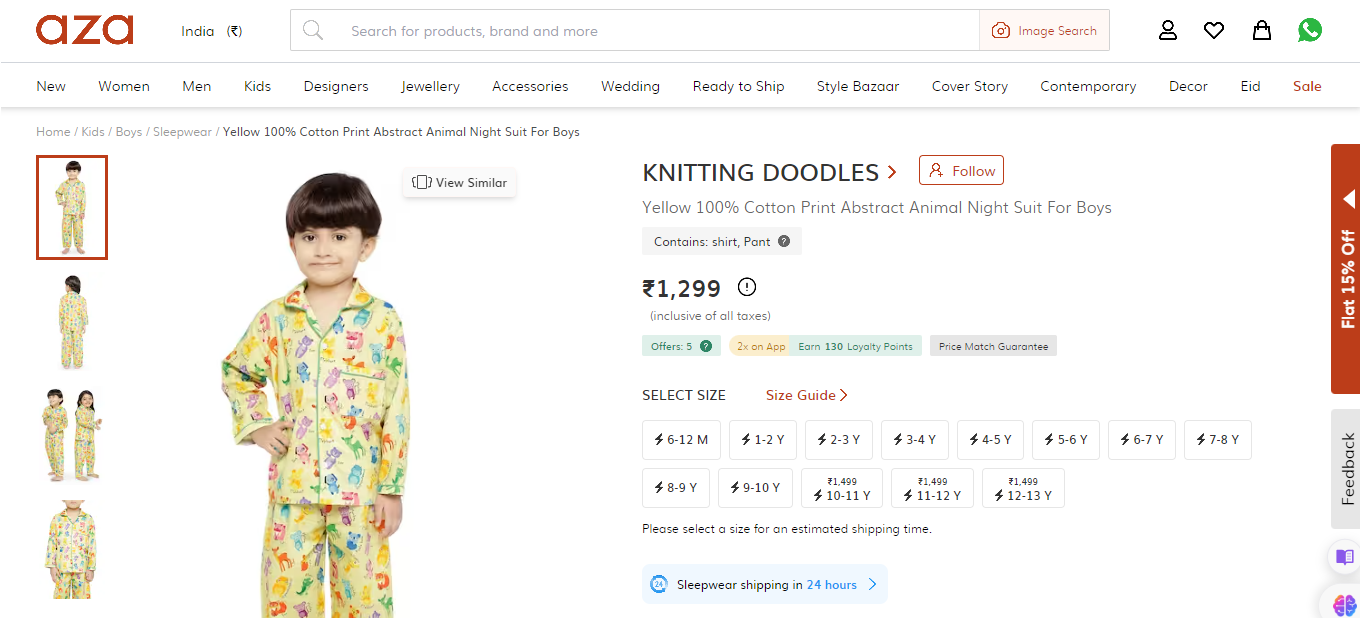Open the user account icon

[1168, 30]
